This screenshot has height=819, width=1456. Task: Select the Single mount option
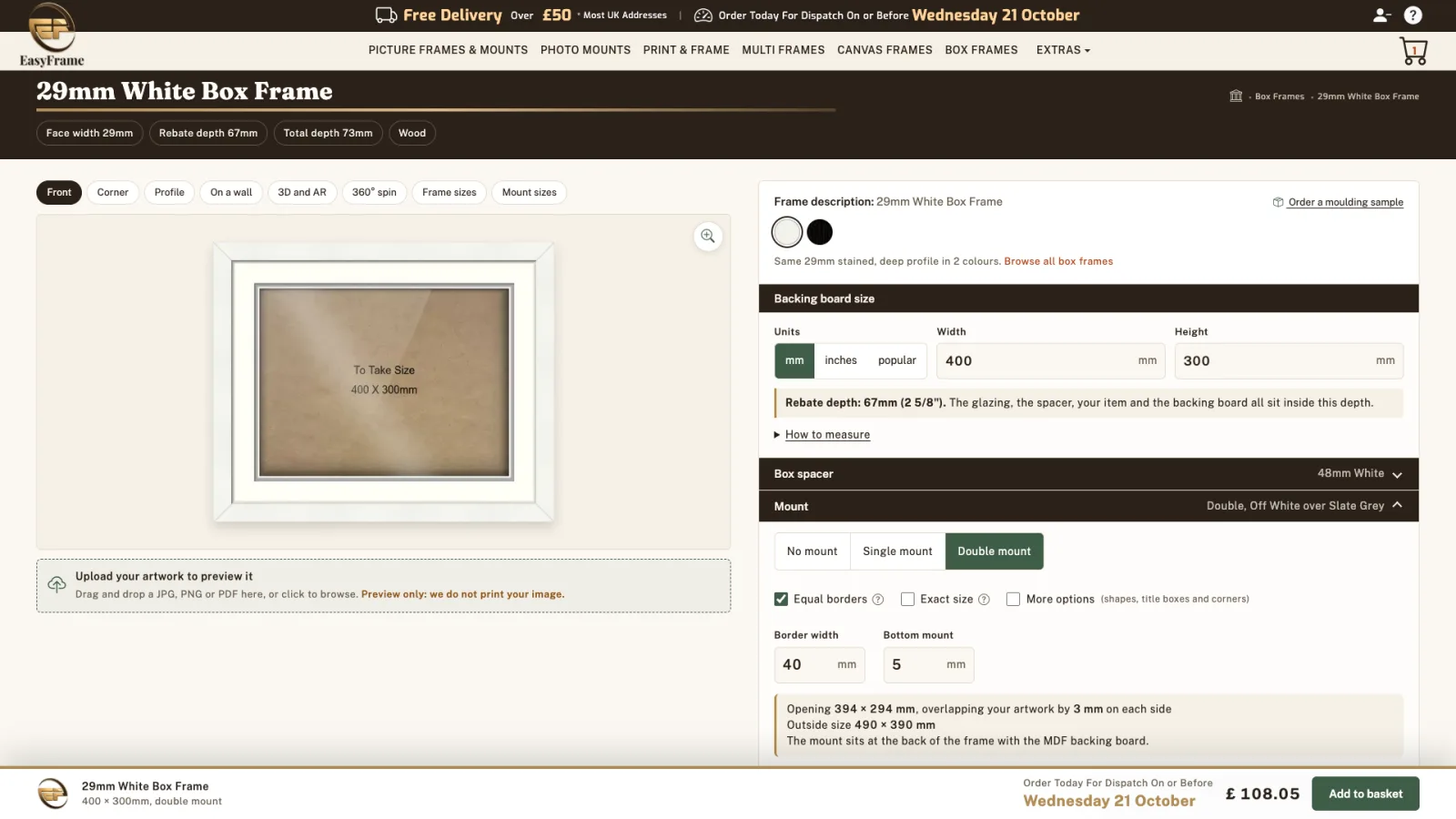point(897,551)
